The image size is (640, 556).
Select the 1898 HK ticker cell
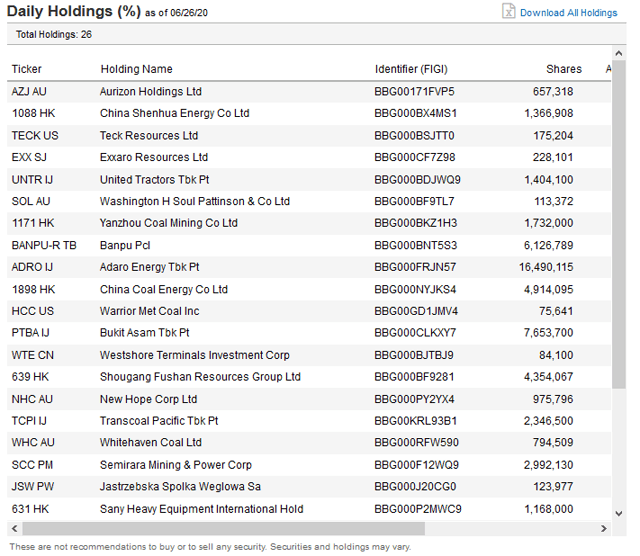pos(33,289)
